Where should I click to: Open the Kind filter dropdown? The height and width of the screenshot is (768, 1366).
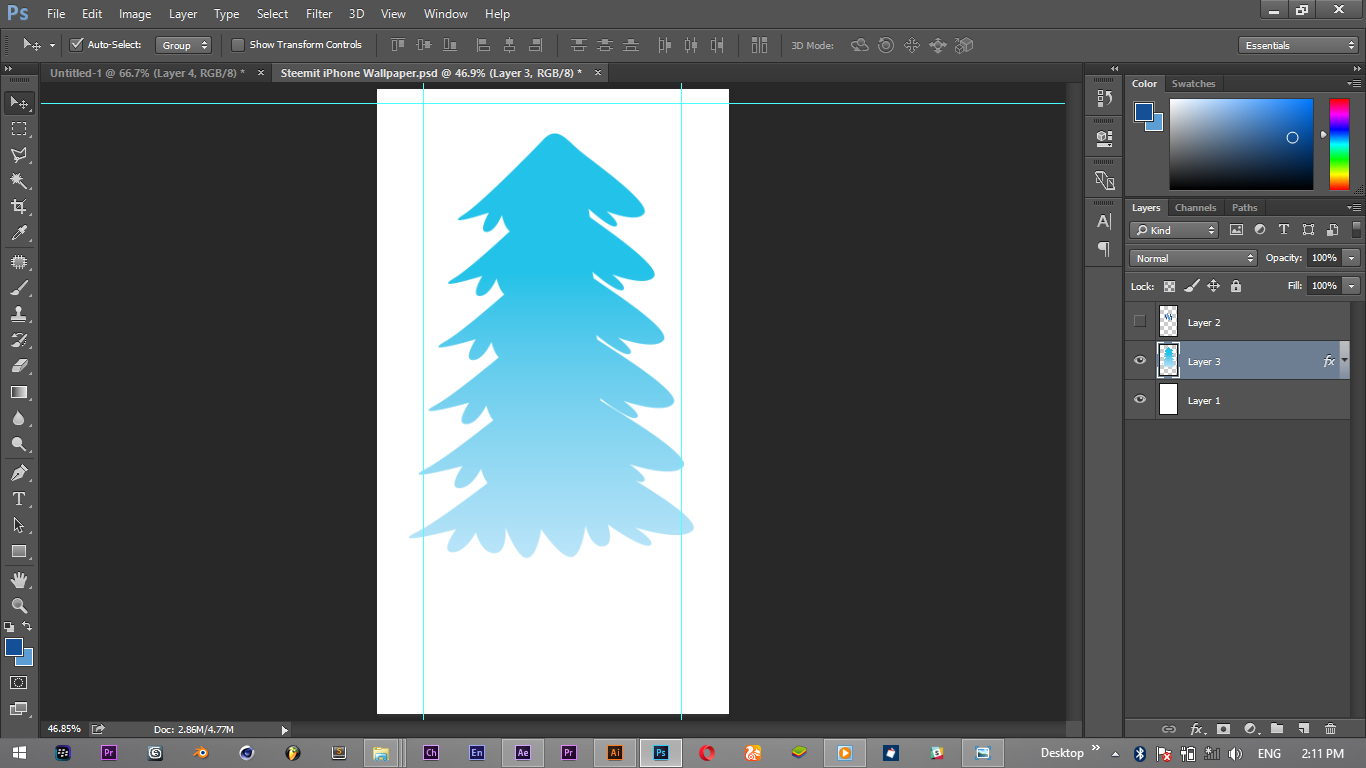point(1174,230)
